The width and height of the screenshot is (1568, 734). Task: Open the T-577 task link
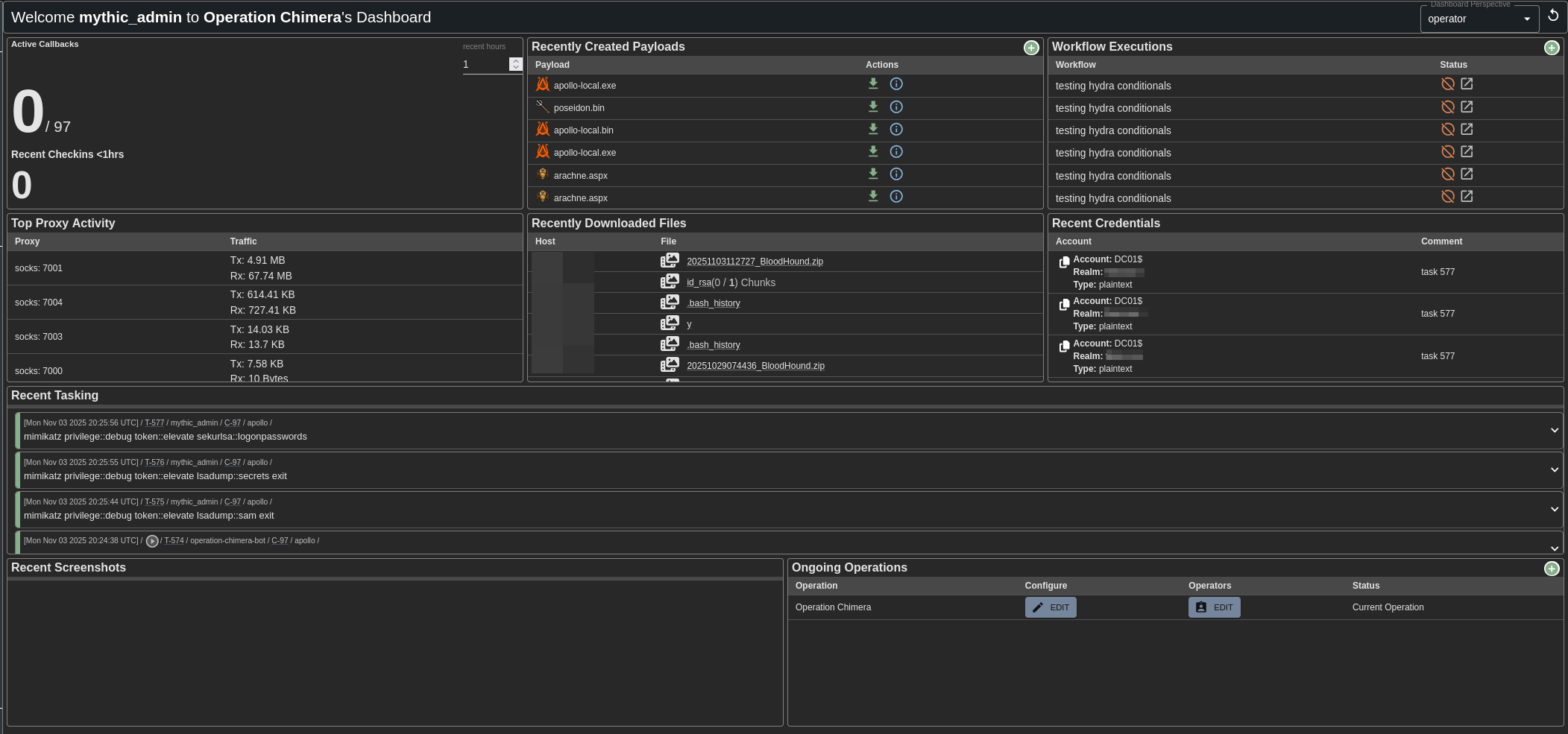154,423
